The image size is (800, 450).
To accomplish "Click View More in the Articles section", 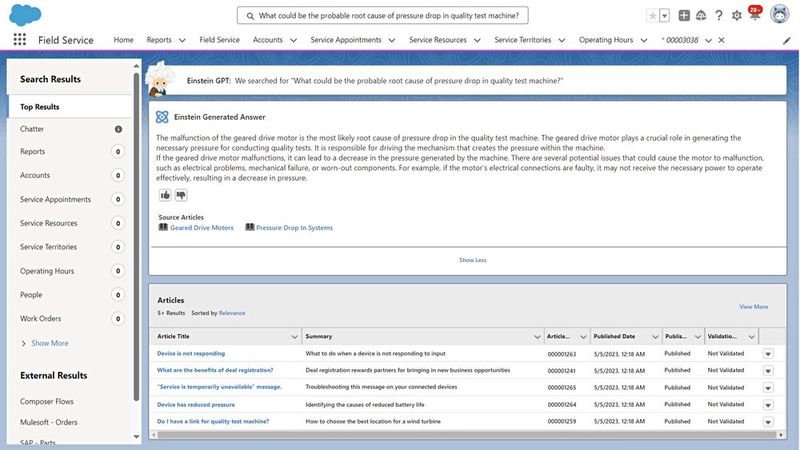I will pos(754,307).
